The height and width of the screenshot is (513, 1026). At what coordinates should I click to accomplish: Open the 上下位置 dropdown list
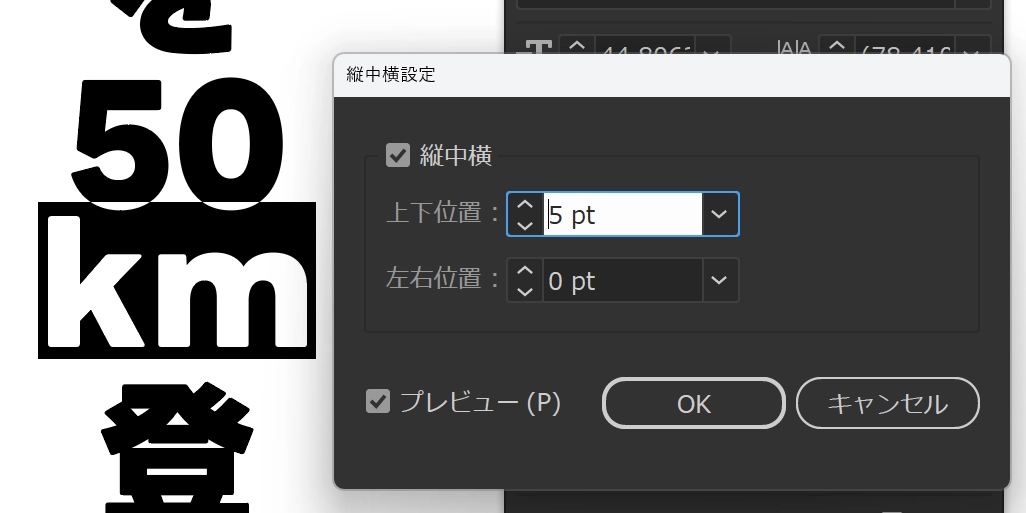point(719,214)
